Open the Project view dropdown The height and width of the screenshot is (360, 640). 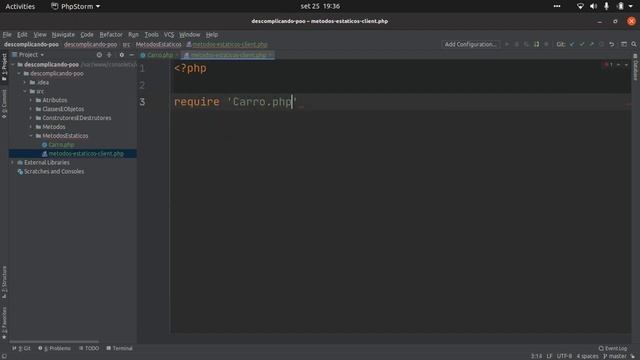pyautogui.click(x=28, y=55)
